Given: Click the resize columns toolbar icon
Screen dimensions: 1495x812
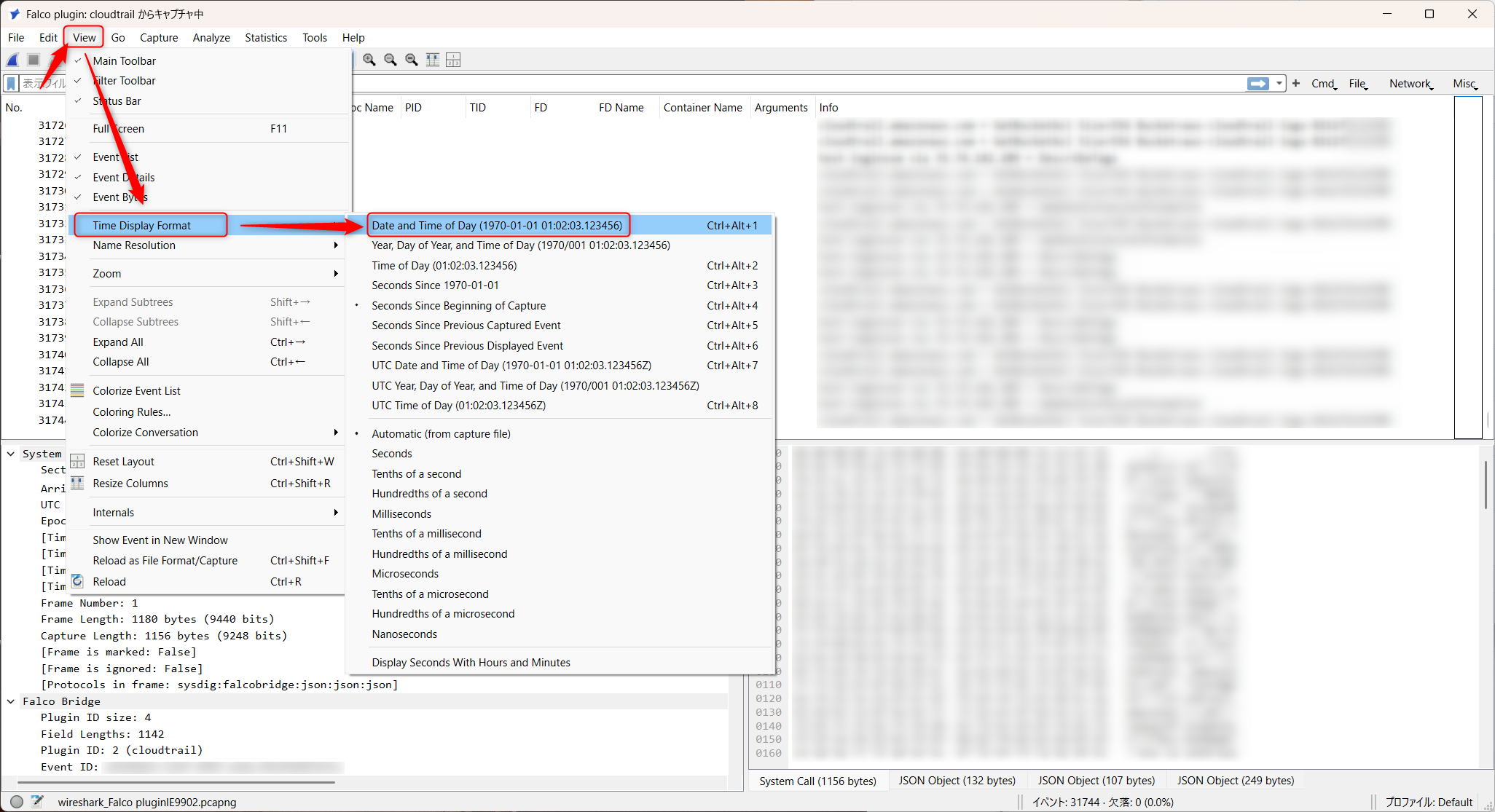Looking at the screenshot, I should pos(433,60).
